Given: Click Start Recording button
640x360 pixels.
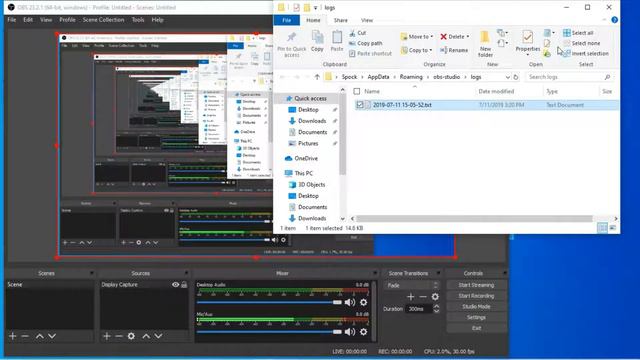Looking at the screenshot, I should (476, 296).
